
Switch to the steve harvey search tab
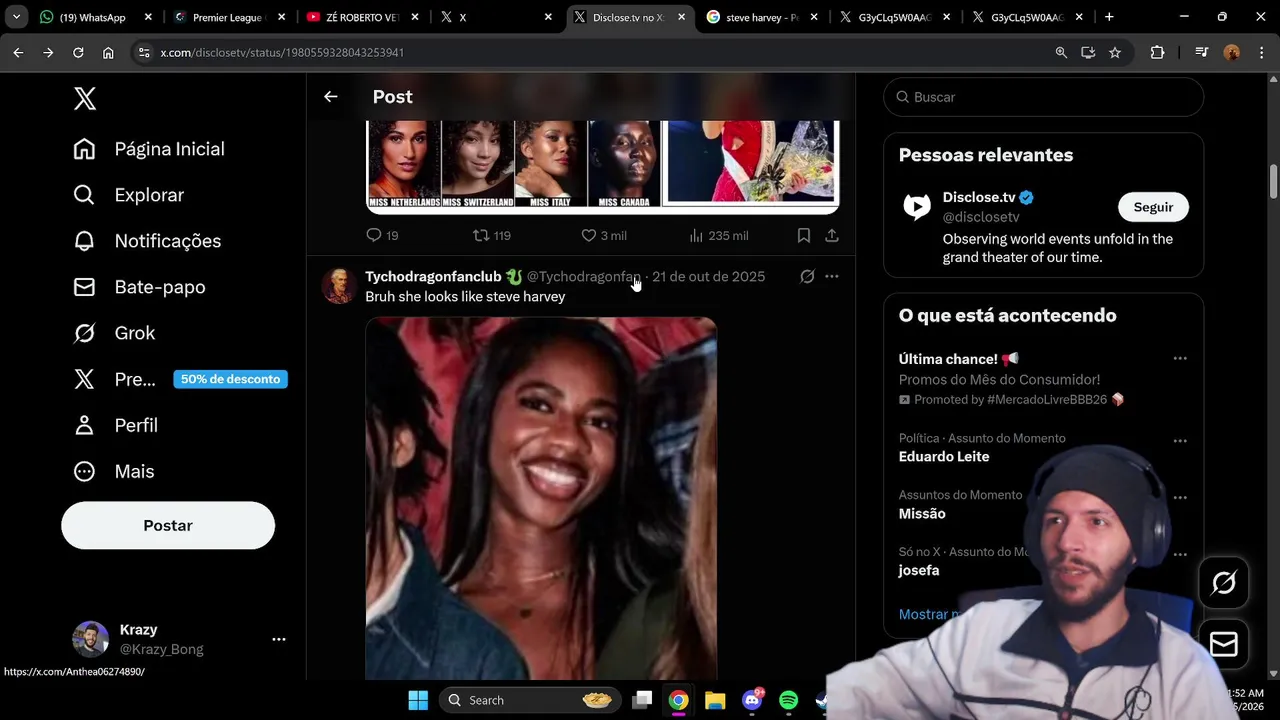762,17
